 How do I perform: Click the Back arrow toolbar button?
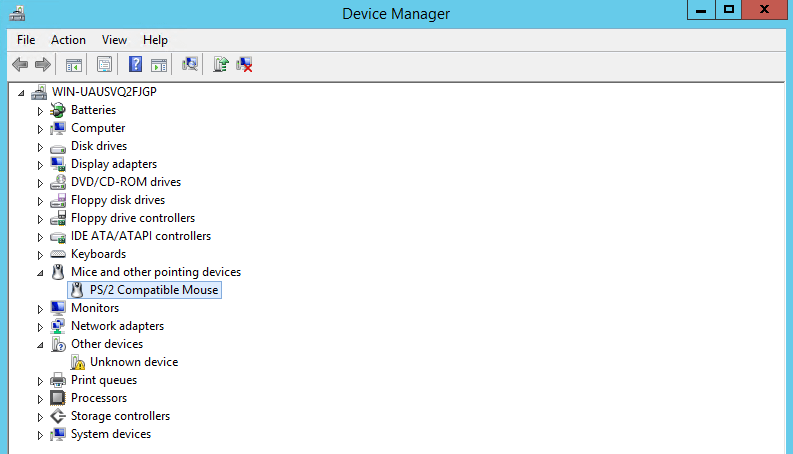(19, 65)
